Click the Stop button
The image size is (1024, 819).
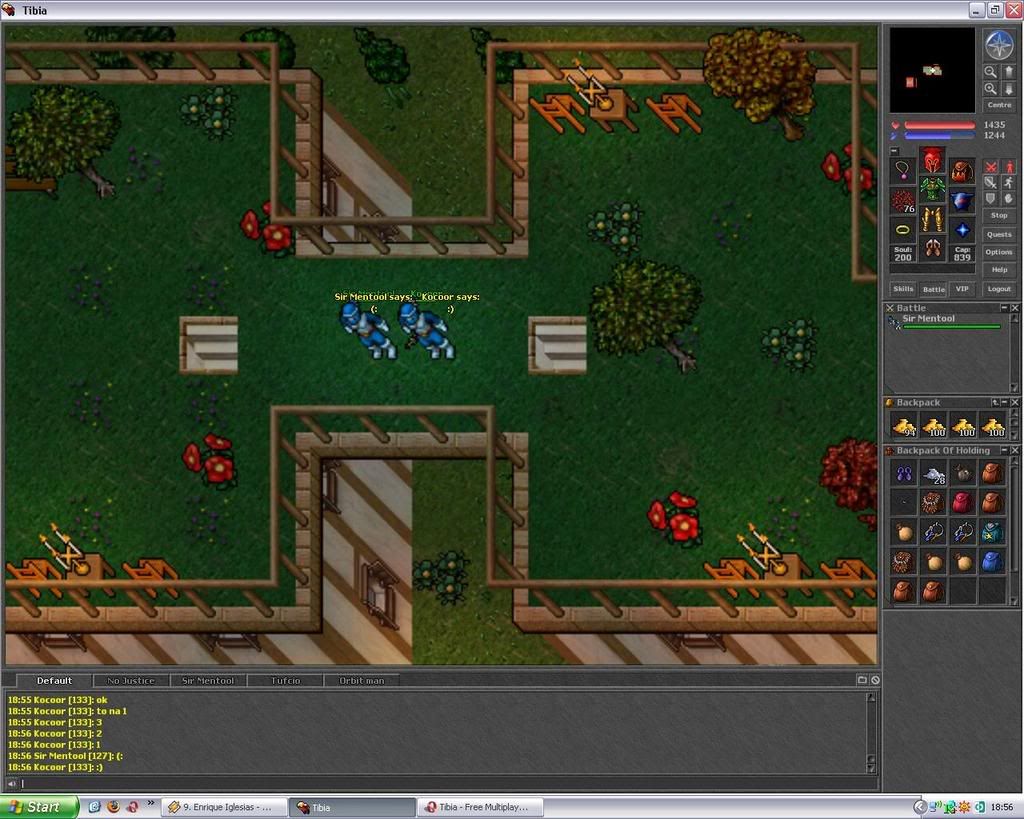999,216
